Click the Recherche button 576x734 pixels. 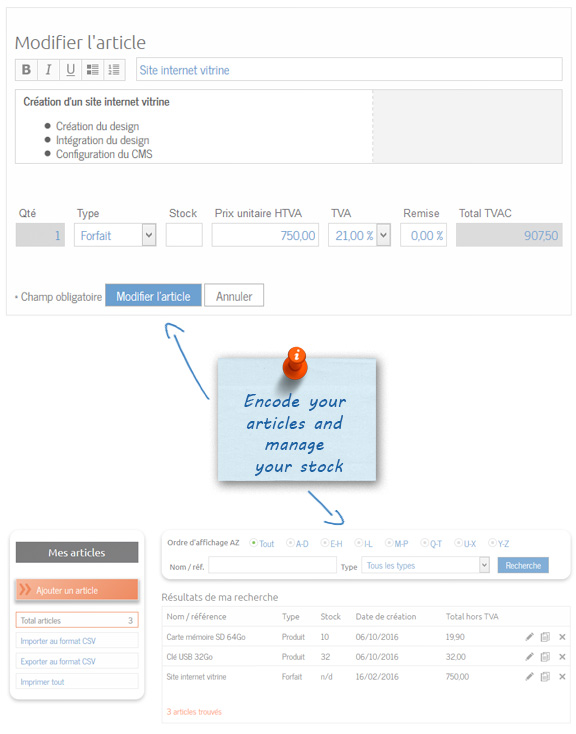tap(523, 565)
